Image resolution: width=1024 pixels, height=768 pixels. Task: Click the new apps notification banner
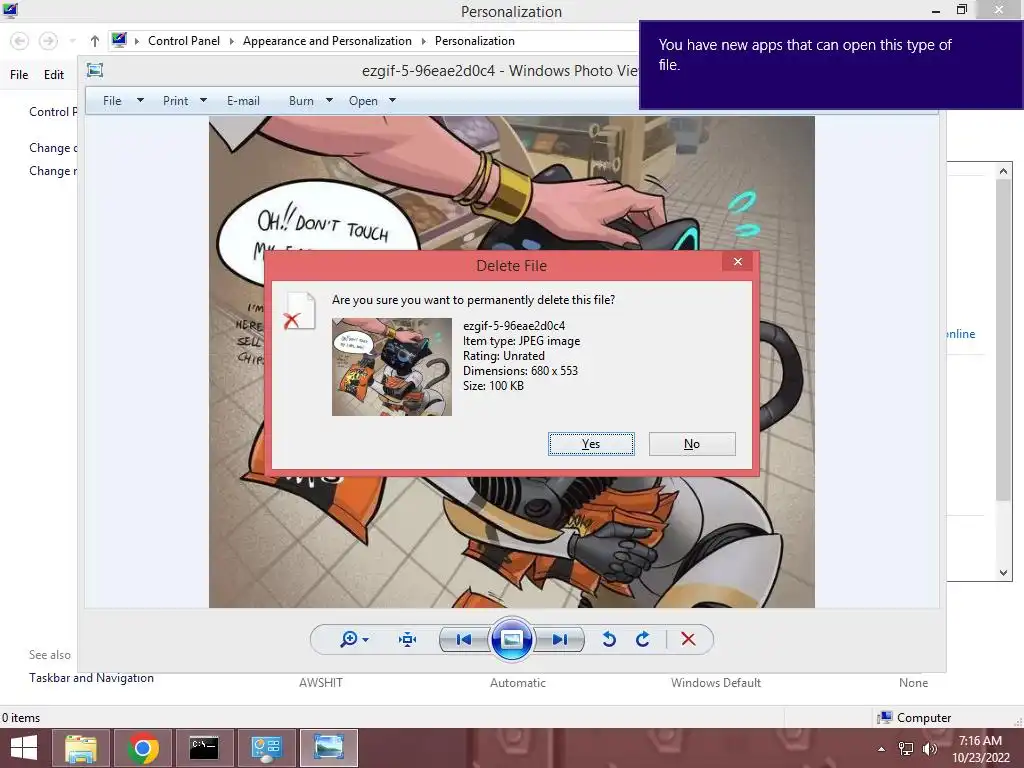tap(831, 65)
